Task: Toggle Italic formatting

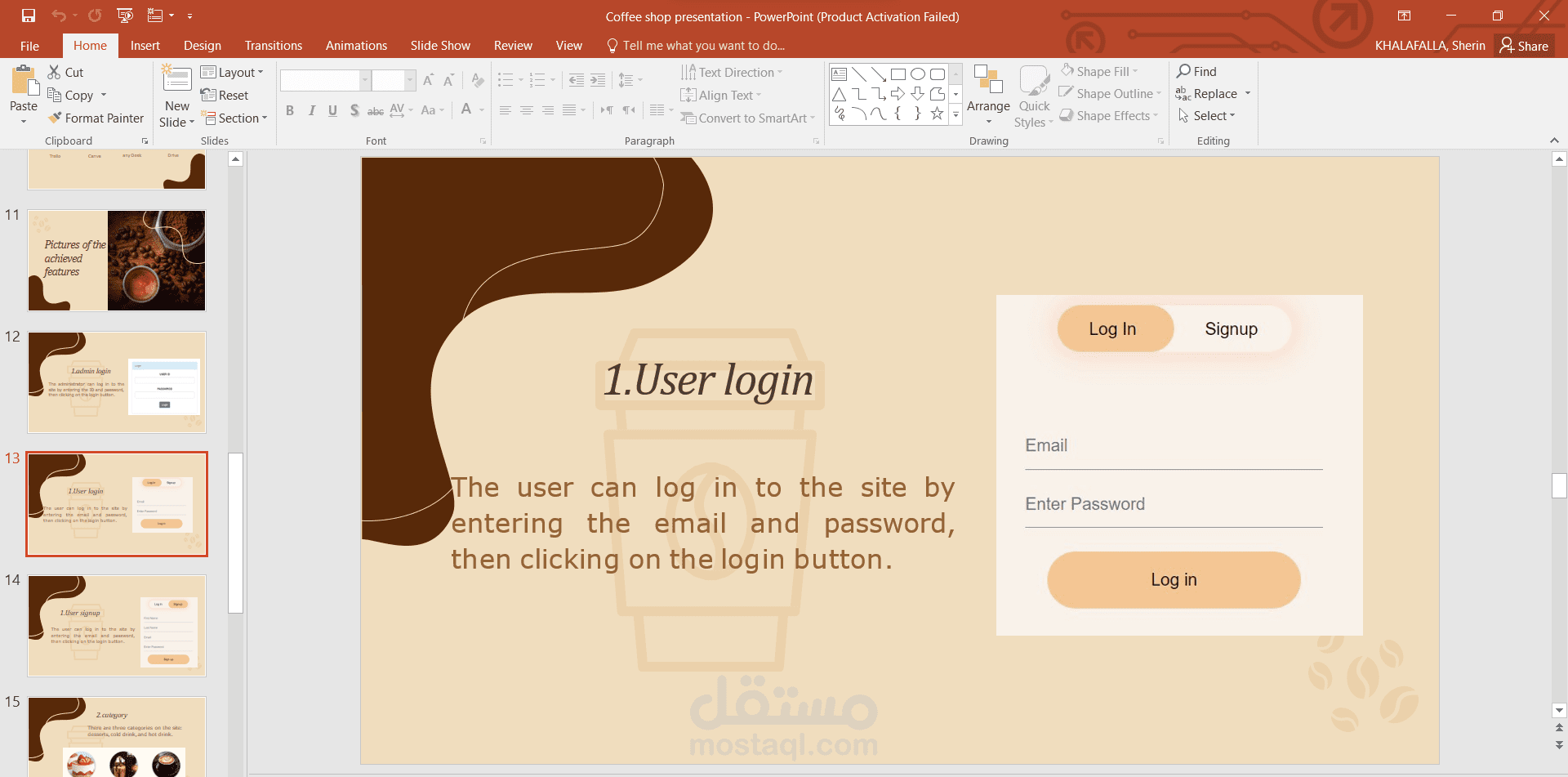Action: pos(311,110)
